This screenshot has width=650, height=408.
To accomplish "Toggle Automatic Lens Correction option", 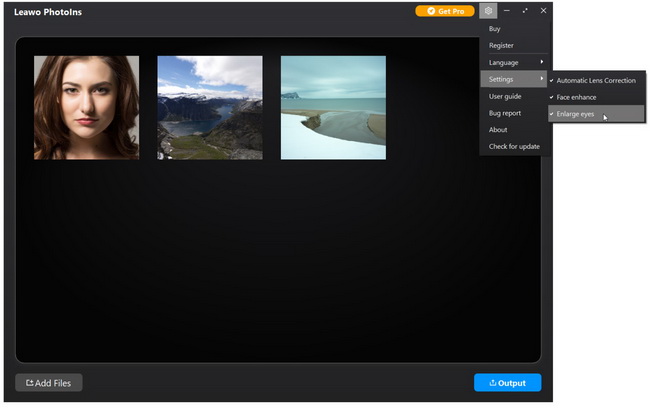I will tap(595, 80).
